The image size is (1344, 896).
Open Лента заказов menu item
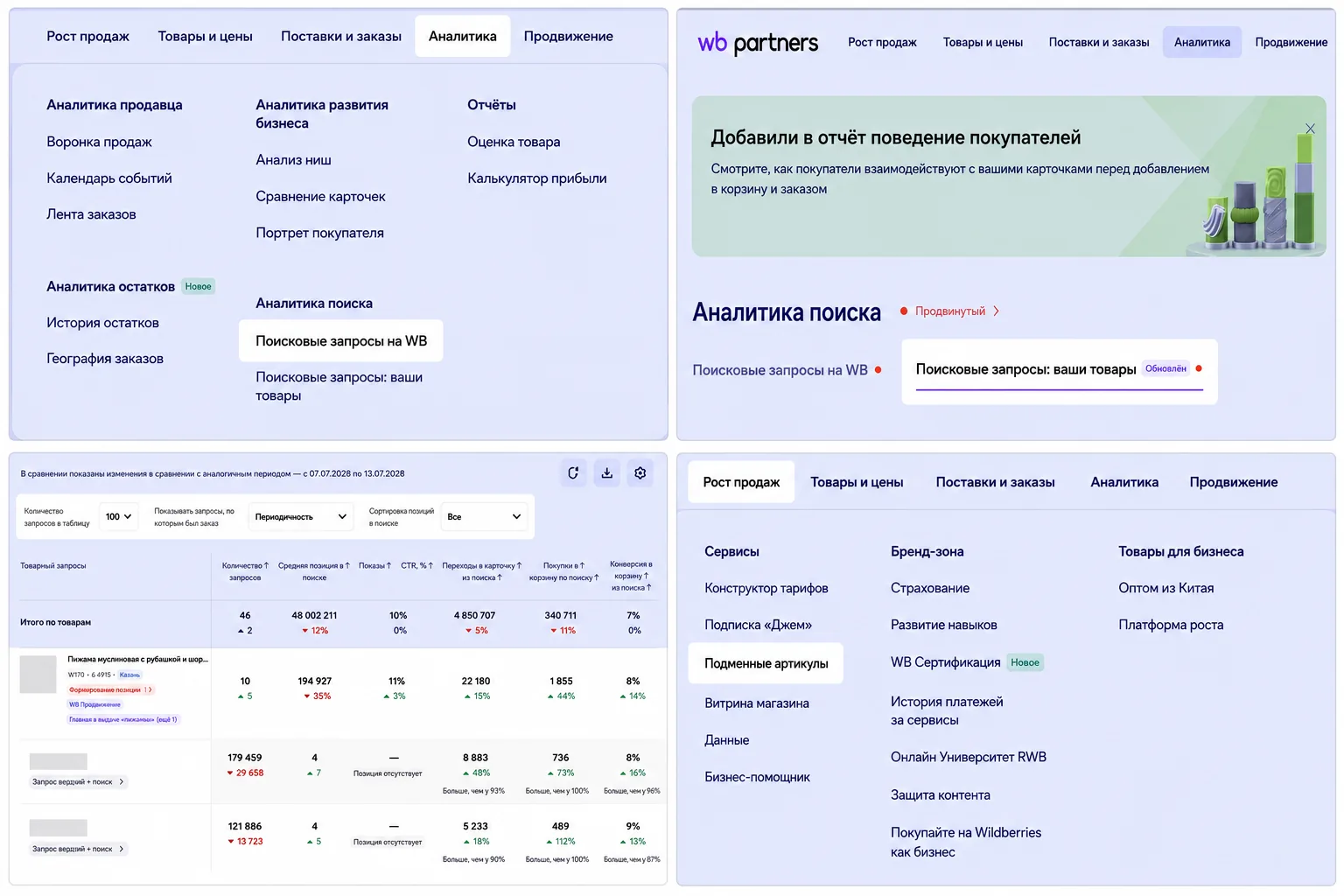click(x=91, y=214)
